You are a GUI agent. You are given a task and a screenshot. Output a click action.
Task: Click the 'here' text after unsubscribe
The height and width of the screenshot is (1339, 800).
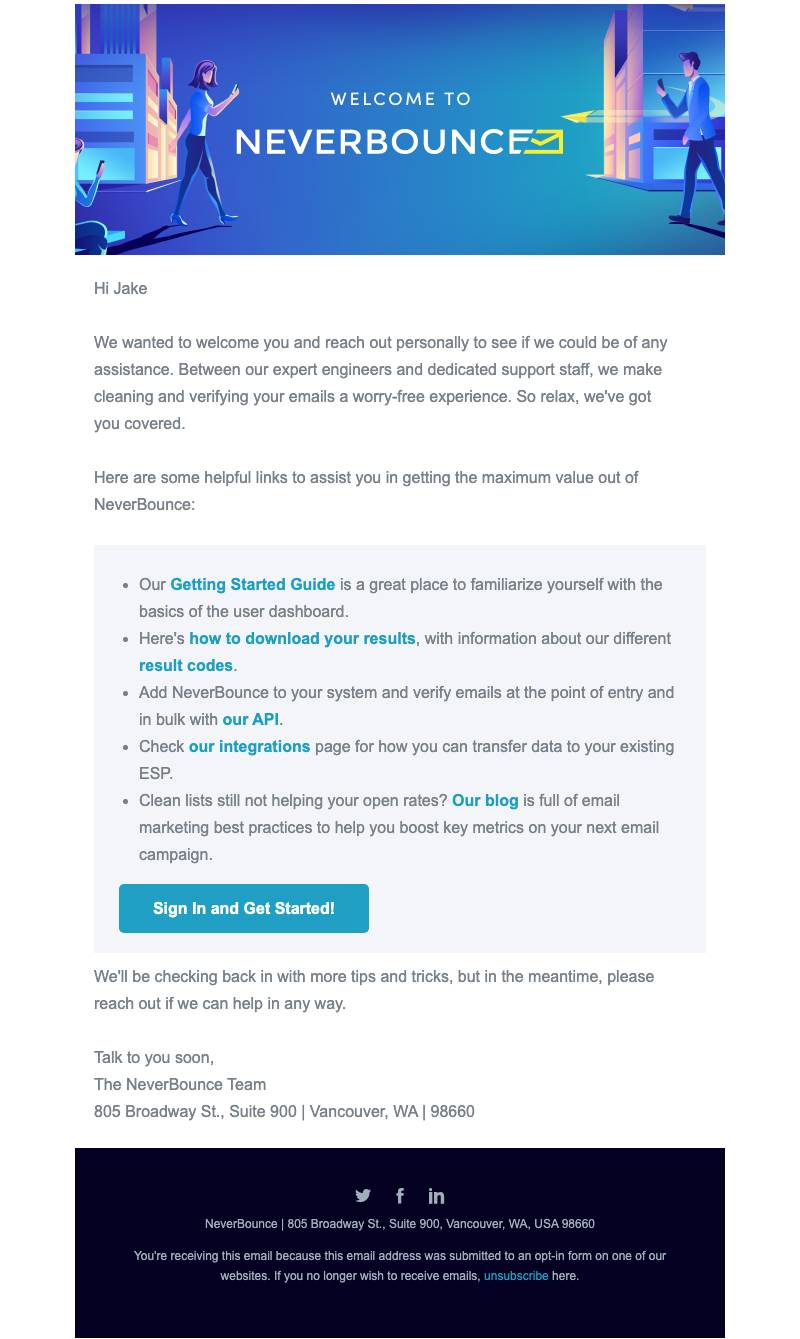563,1276
